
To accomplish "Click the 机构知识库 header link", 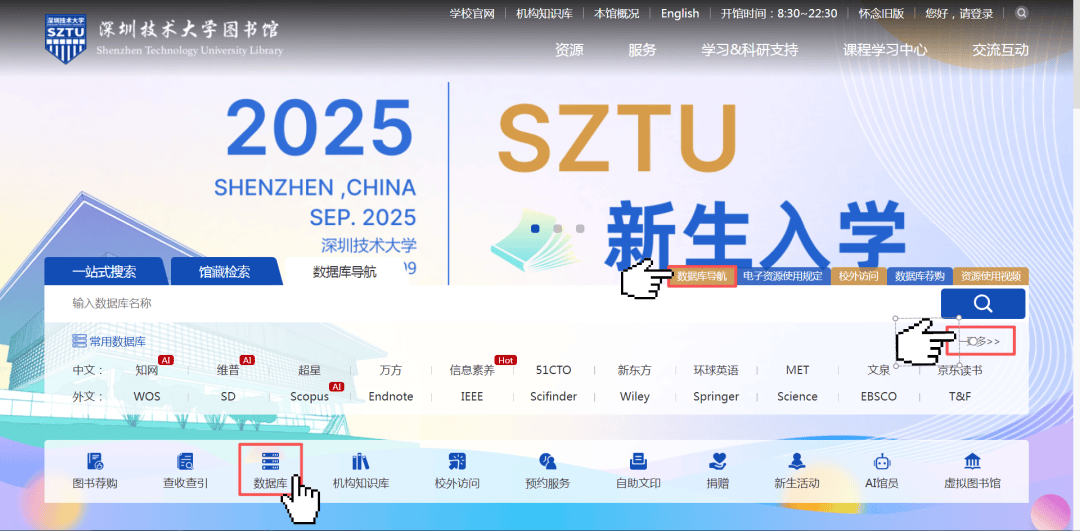I will tap(544, 13).
